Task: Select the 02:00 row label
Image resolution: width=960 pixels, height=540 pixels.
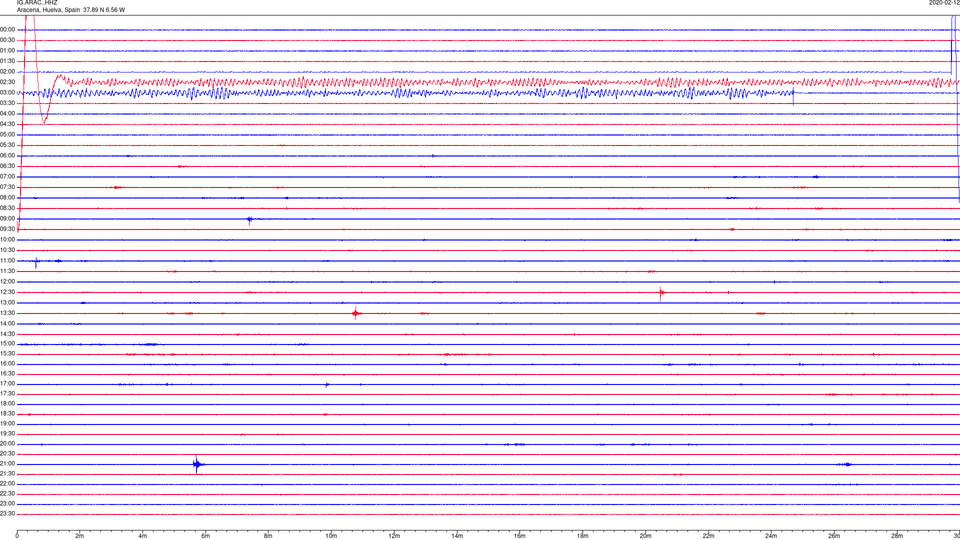Action: (x=7, y=72)
